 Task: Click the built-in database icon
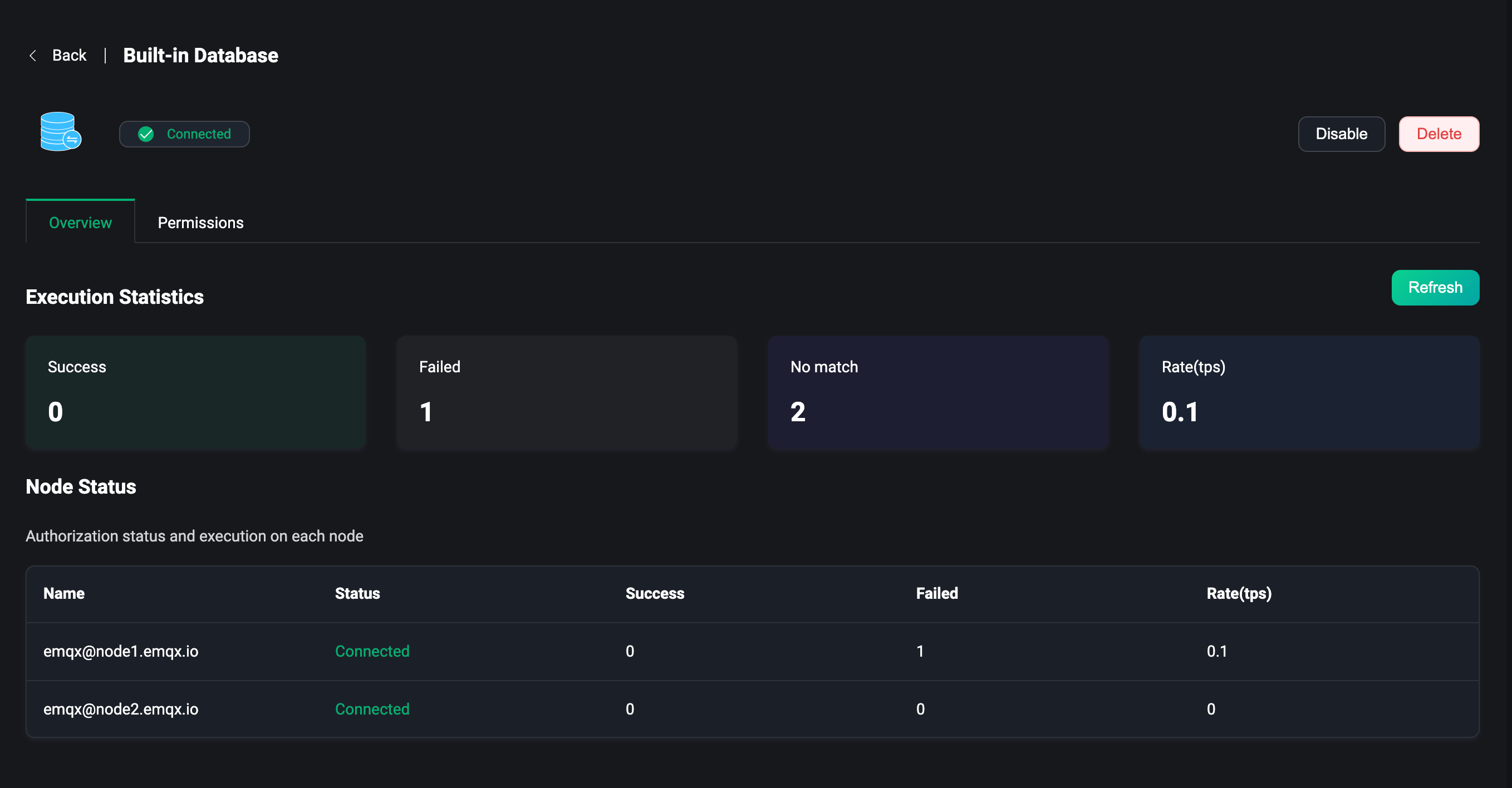[x=61, y=131]
